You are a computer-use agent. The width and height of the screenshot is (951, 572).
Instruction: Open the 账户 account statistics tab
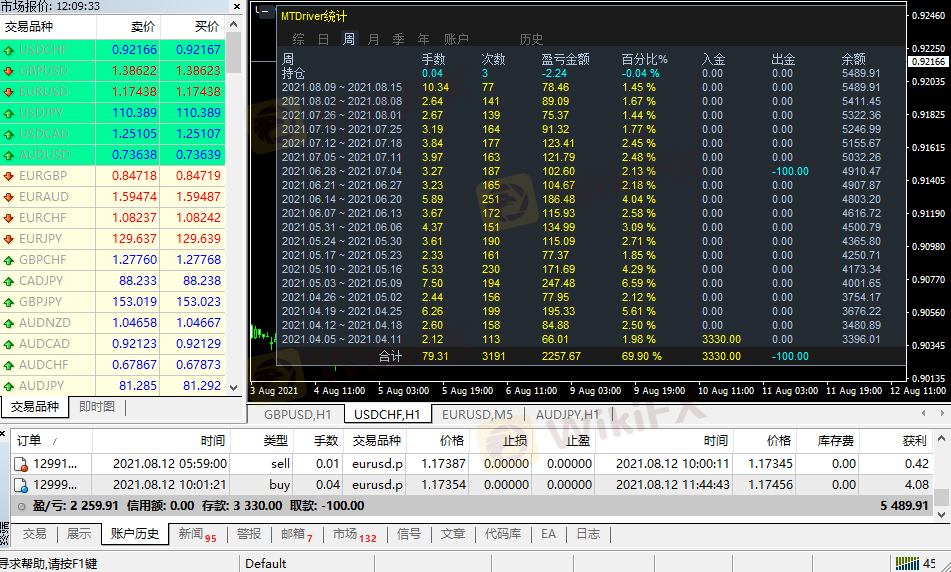coord(456,39)
